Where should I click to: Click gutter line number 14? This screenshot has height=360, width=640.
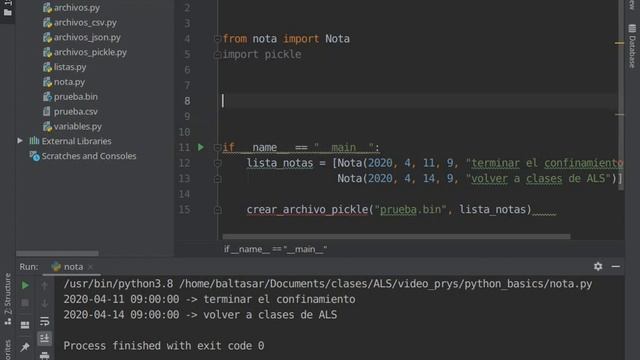pyautogui.click(x=184, y=194)
